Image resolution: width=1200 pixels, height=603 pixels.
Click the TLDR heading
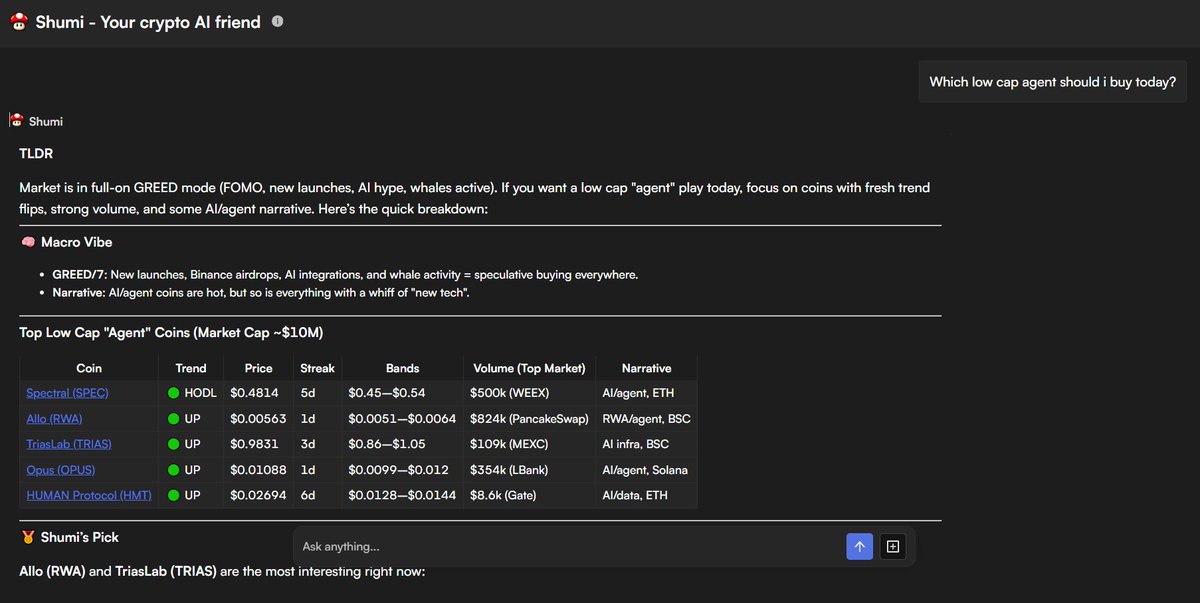pyautogui.click(x=36, y=153)
